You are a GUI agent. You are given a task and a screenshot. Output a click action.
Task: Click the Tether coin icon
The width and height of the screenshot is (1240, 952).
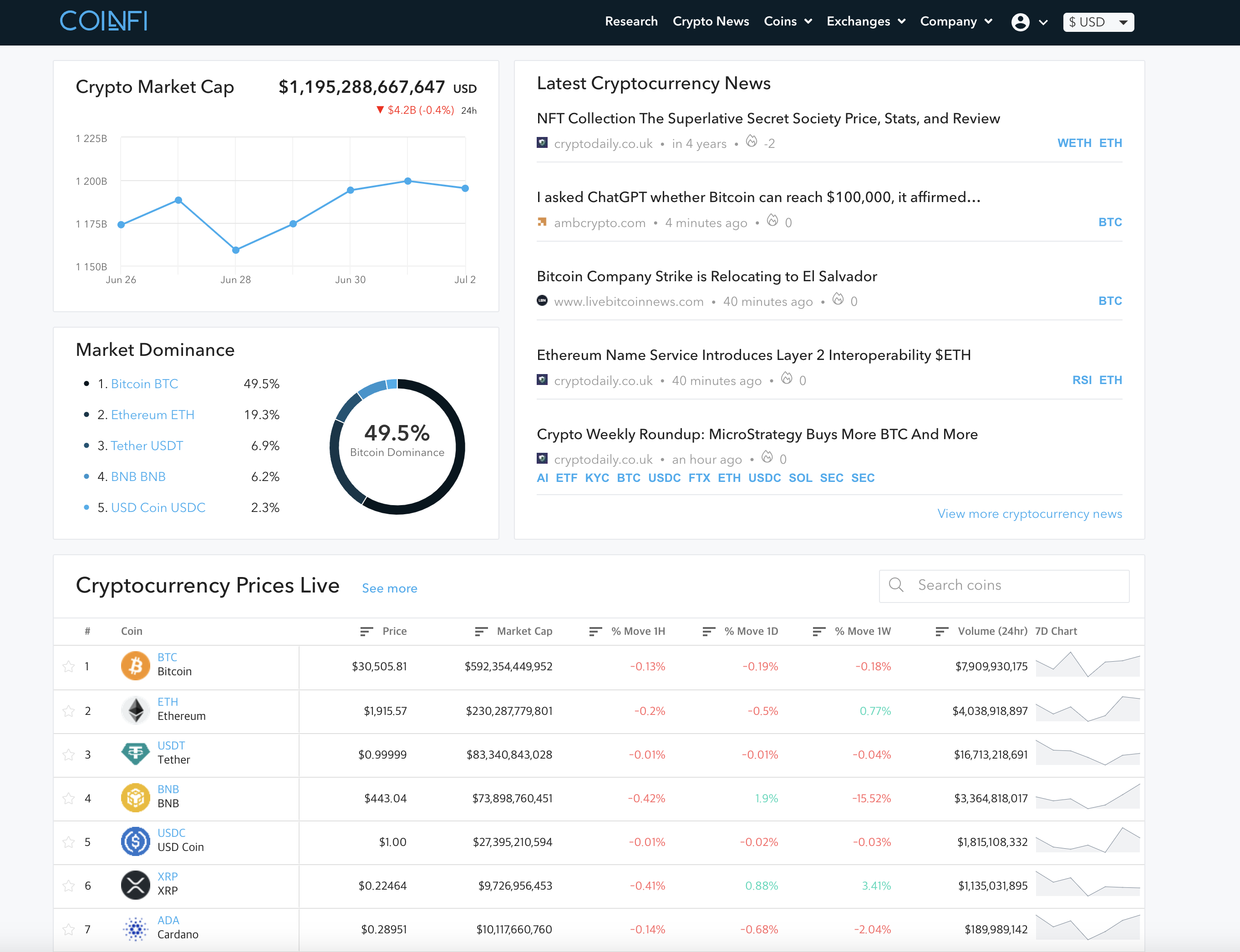click(x=136, y=753)
